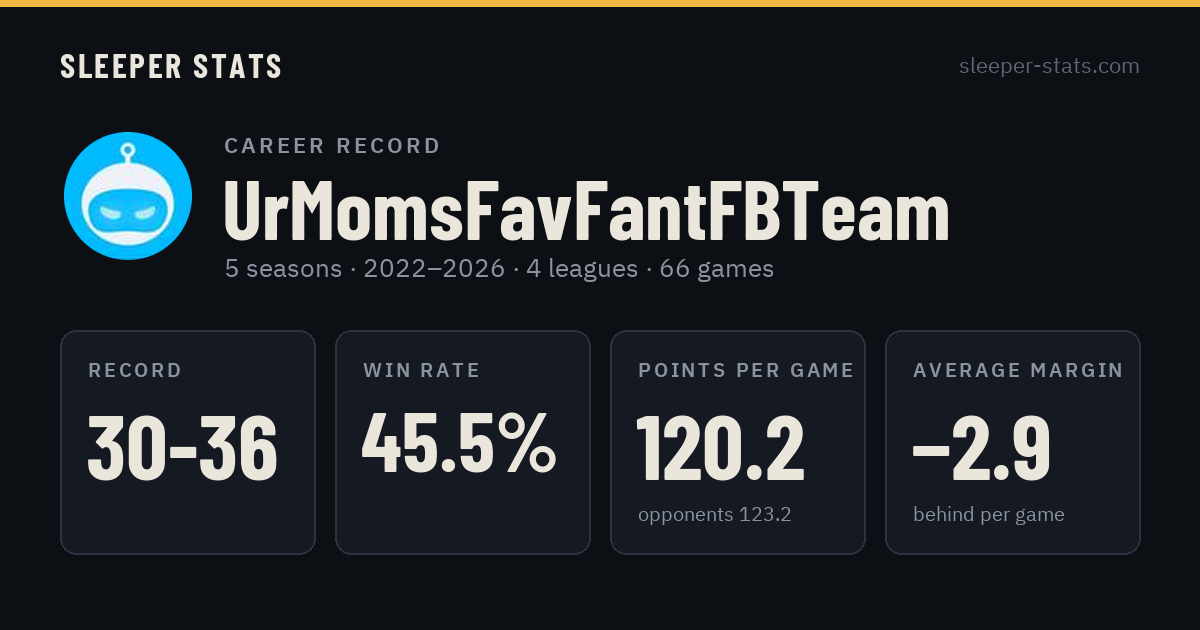Click the 45.5% win rate value
The height and width of the screenshot is (630, 1200).
pyautogui.click(x=459, y=444)
